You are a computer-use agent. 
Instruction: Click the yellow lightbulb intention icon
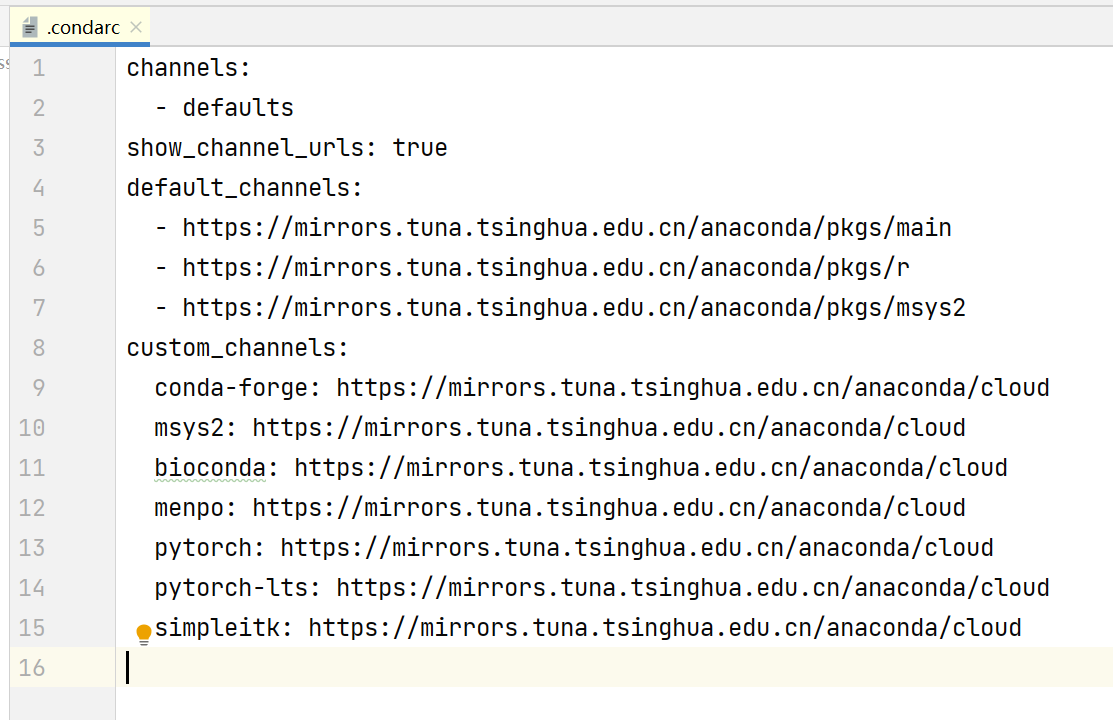pyautogui.click(x=143, y=634)
